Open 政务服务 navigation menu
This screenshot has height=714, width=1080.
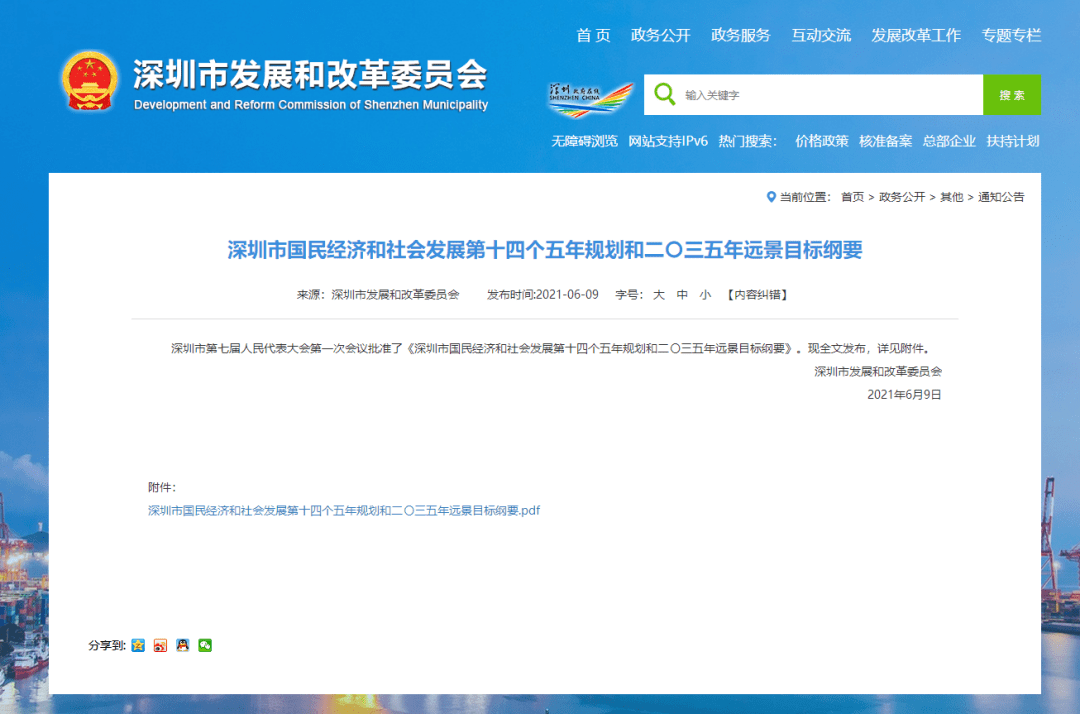point(740,35)
